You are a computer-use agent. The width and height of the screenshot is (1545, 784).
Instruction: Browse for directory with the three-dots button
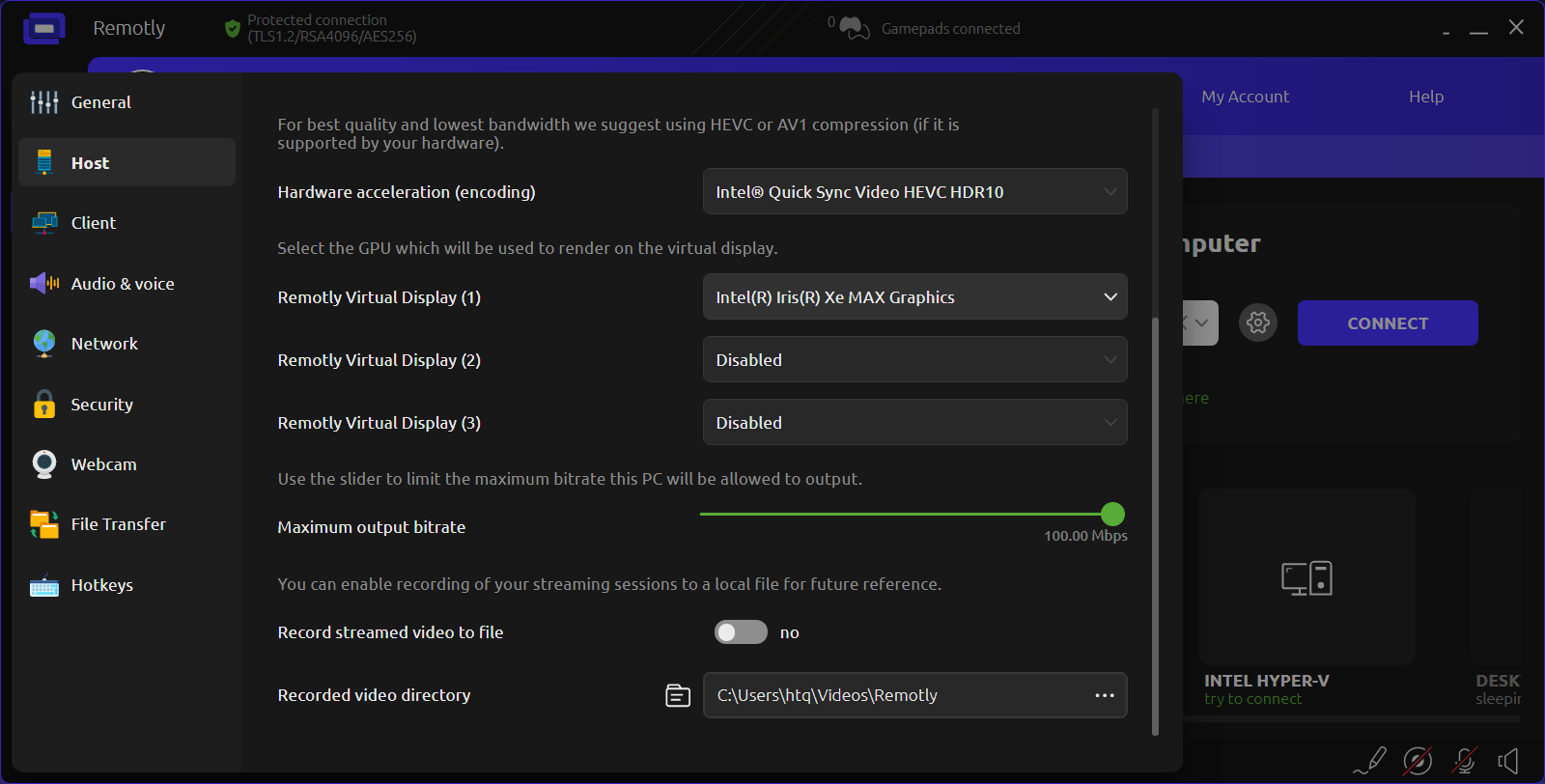pos(1105,695)
